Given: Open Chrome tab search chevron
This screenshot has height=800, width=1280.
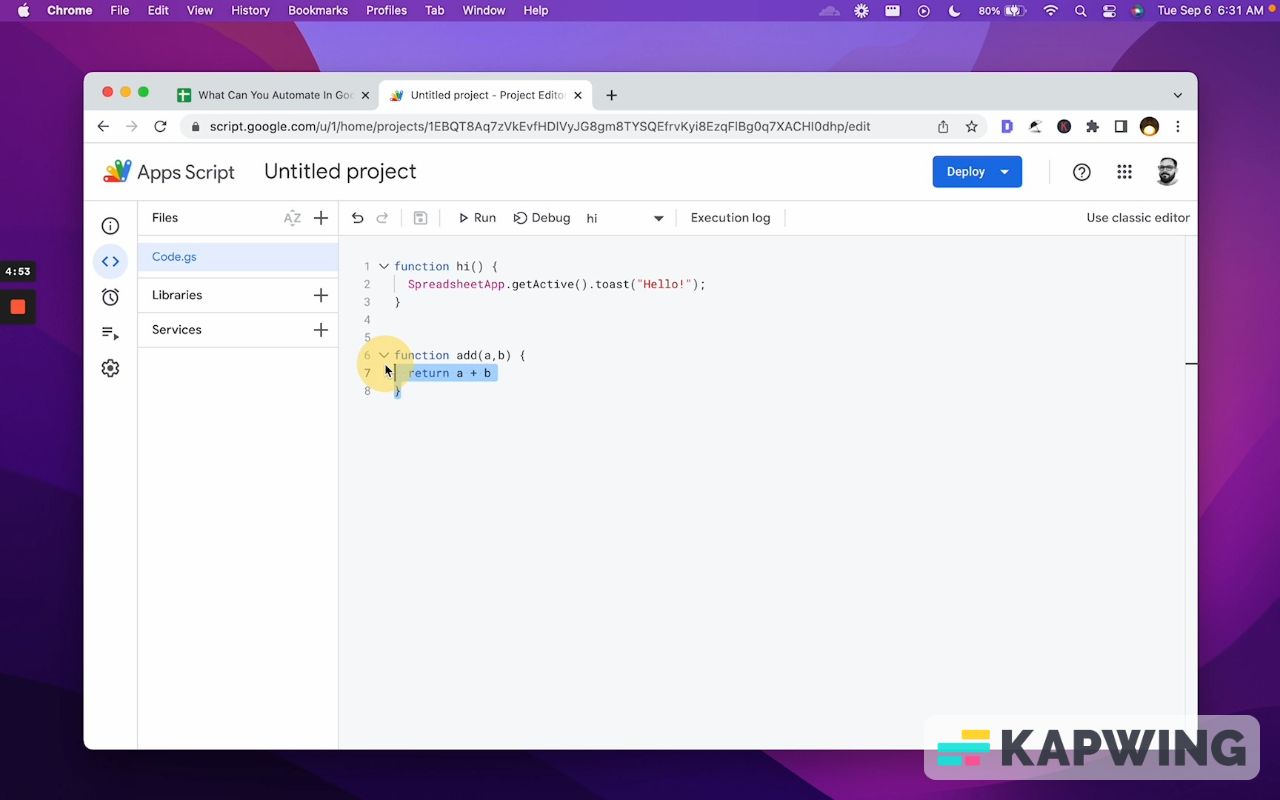Looking at the screenshot, I should click(1178, 95).
